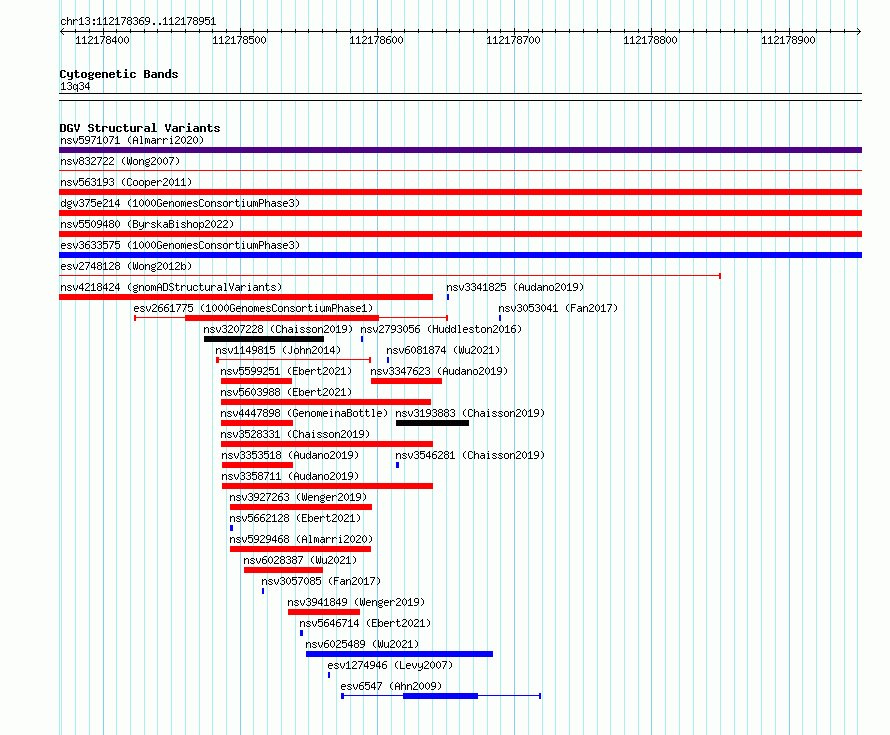
Task: Click the nsv5509480 (ByrskaBishop2022) label
Action: point(147,224)
